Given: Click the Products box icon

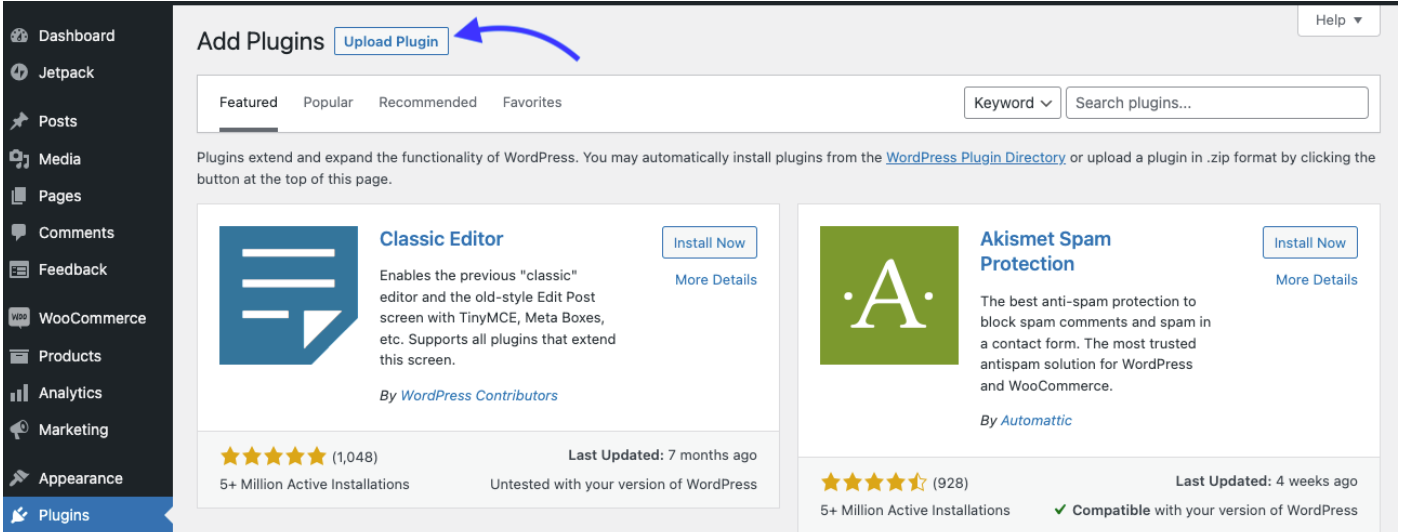Looking at the screenshot, I should pyautogui.click(x=19, y=356).
